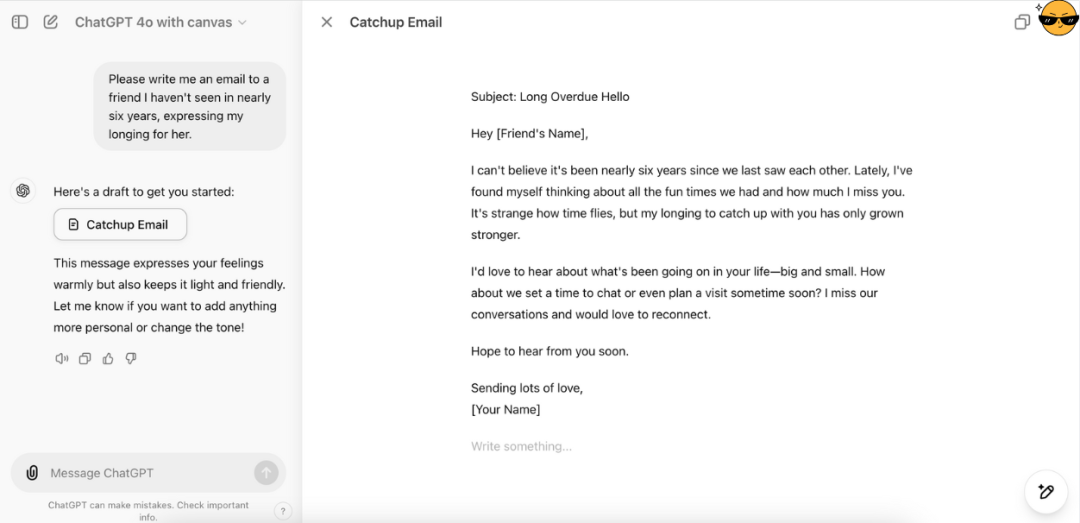Toggle the sidebar panel icon

[20, 22]
